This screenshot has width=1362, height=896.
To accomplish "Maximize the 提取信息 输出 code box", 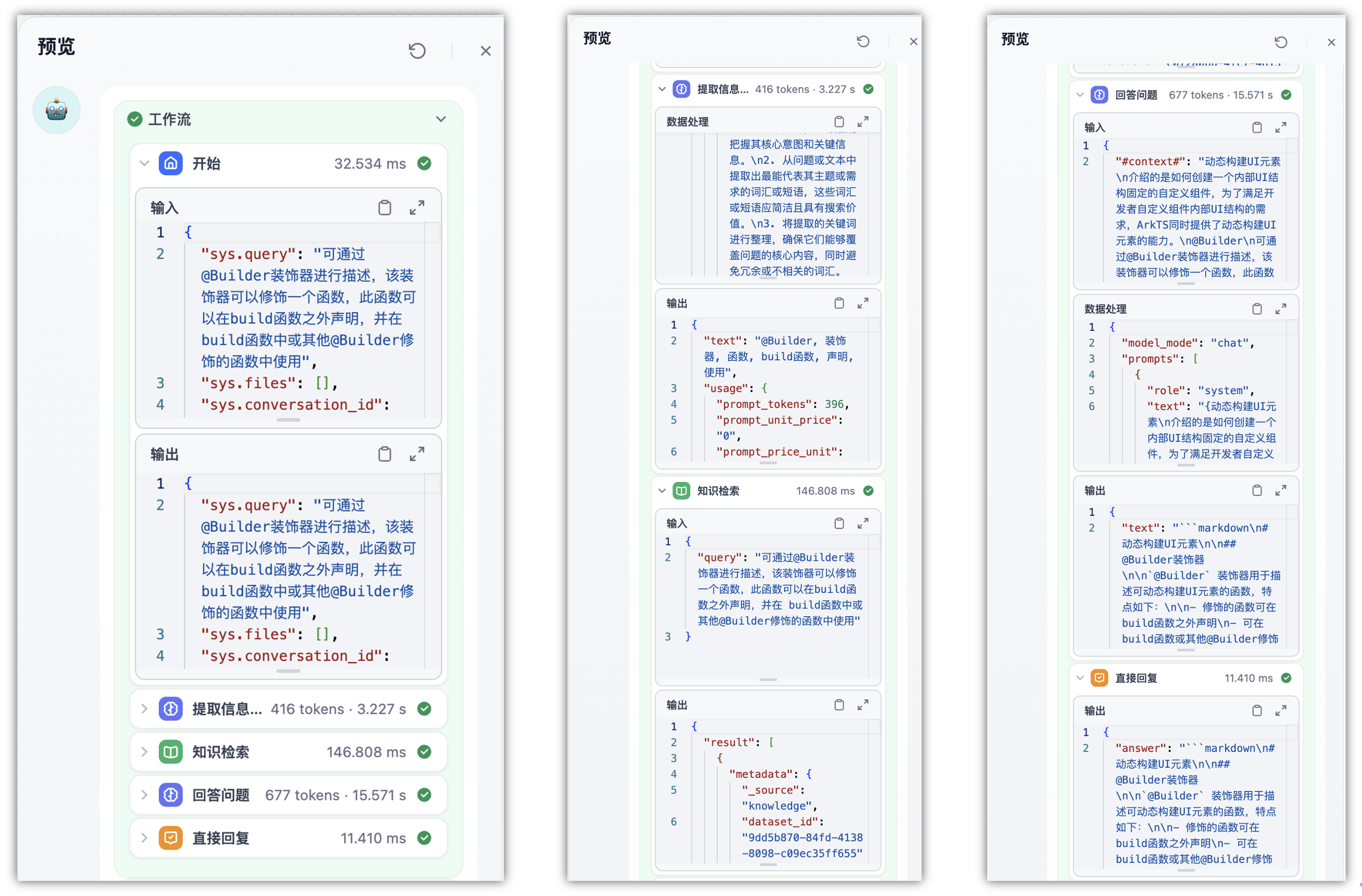I will [x=863, y=303].
